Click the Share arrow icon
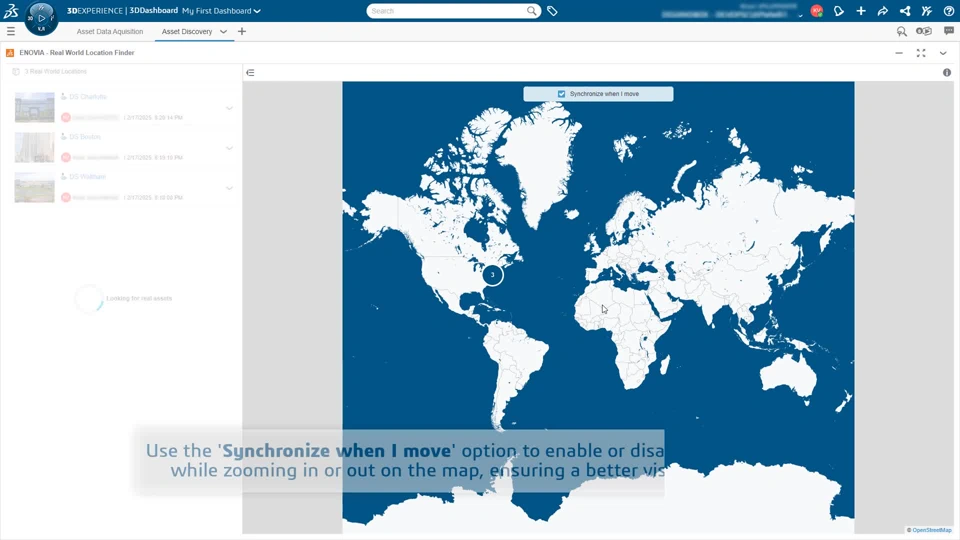960x540 pixels. (883, 11)
